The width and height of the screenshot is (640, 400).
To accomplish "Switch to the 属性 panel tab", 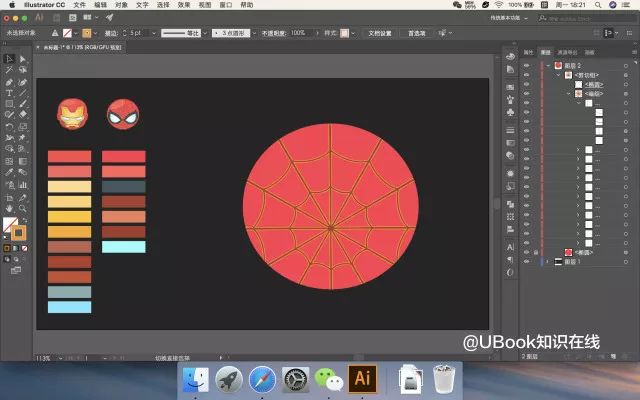I will pyautogui.click(x=529, y=52).
